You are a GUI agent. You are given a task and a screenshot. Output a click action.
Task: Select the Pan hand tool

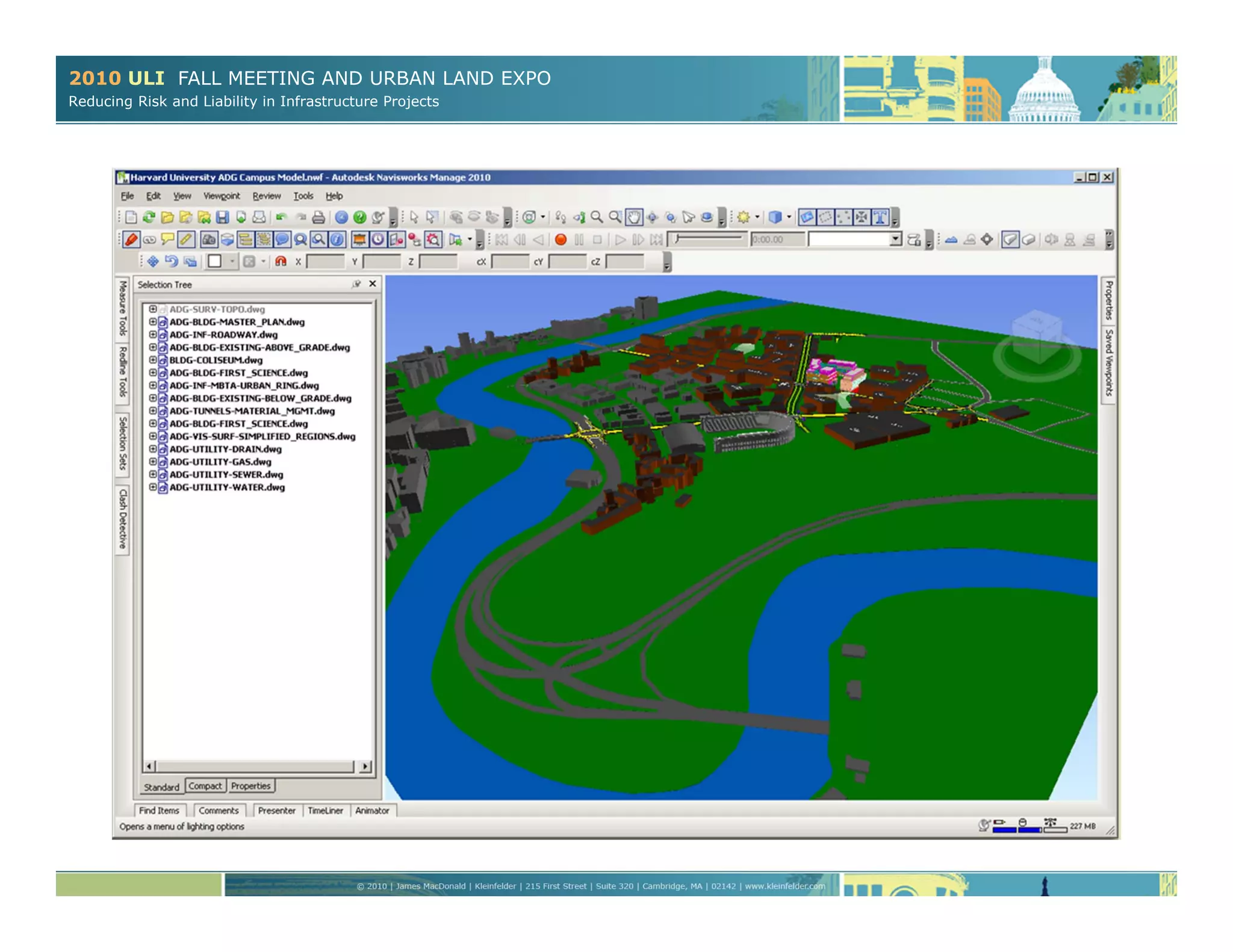point(633,217)
